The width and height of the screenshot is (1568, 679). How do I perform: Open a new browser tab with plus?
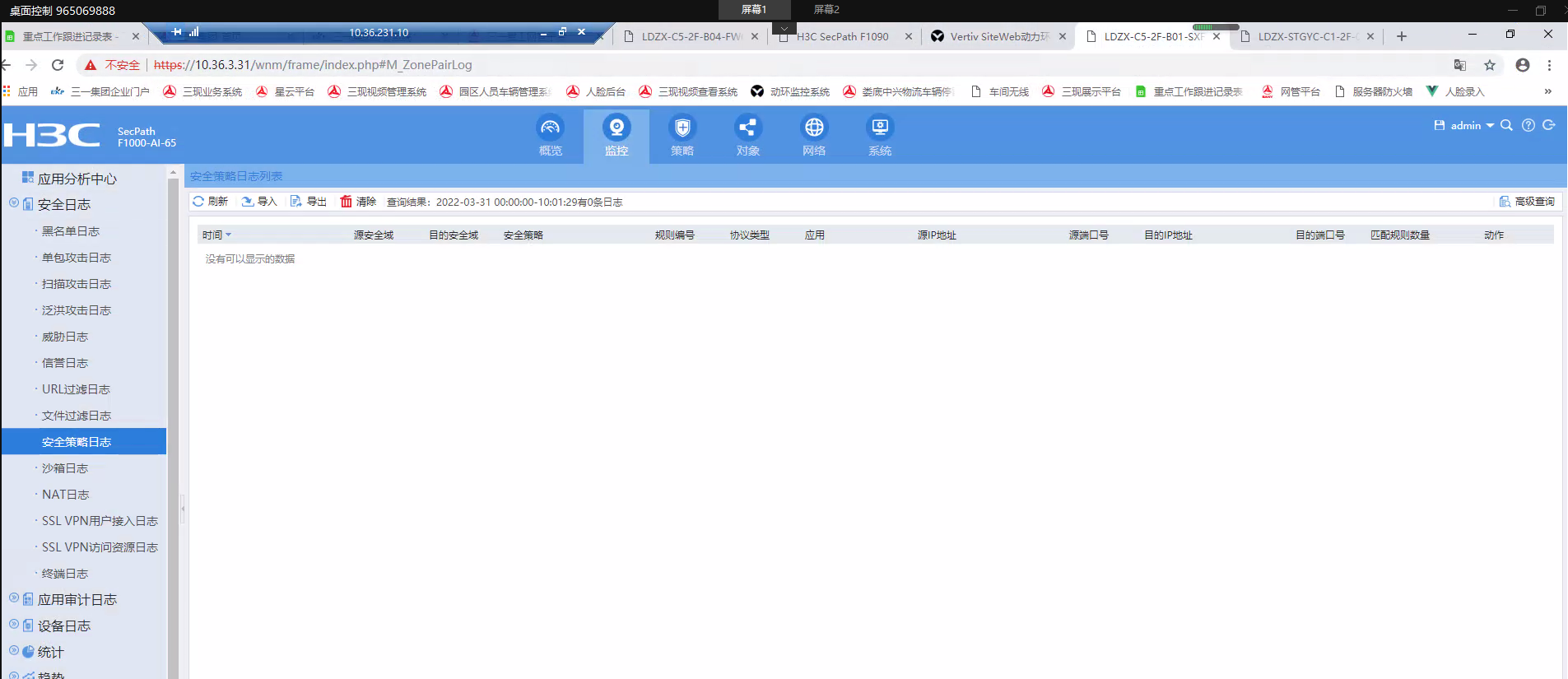[1402, 36]
